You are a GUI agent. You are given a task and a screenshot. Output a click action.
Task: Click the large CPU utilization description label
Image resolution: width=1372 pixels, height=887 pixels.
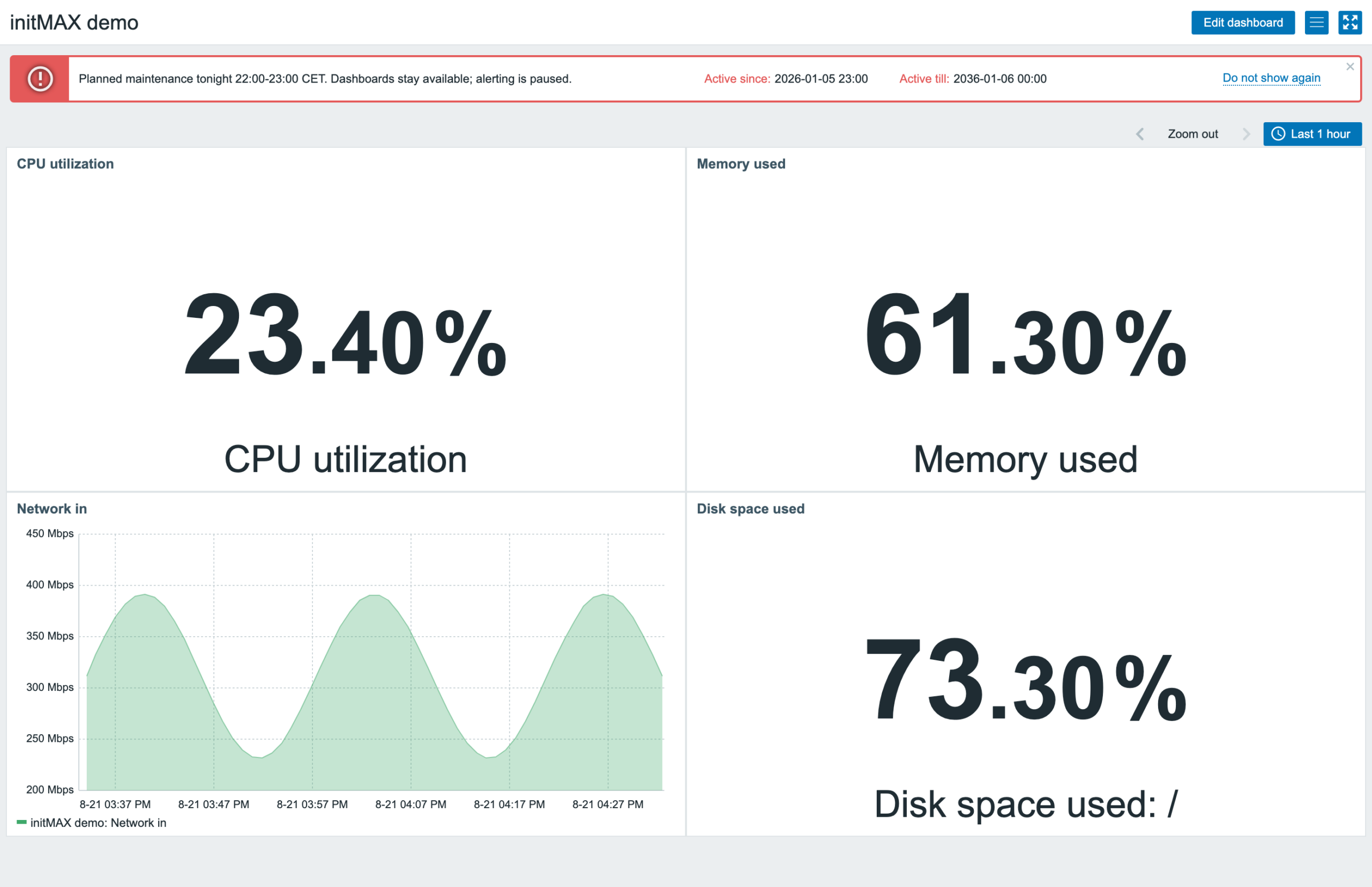345,460
